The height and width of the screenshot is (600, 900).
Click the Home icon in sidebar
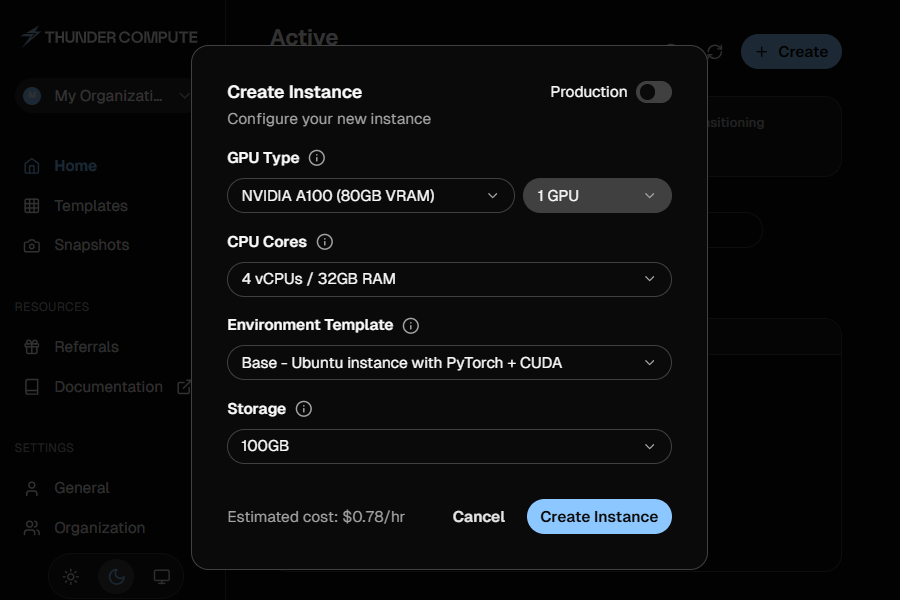click(31, 165)
